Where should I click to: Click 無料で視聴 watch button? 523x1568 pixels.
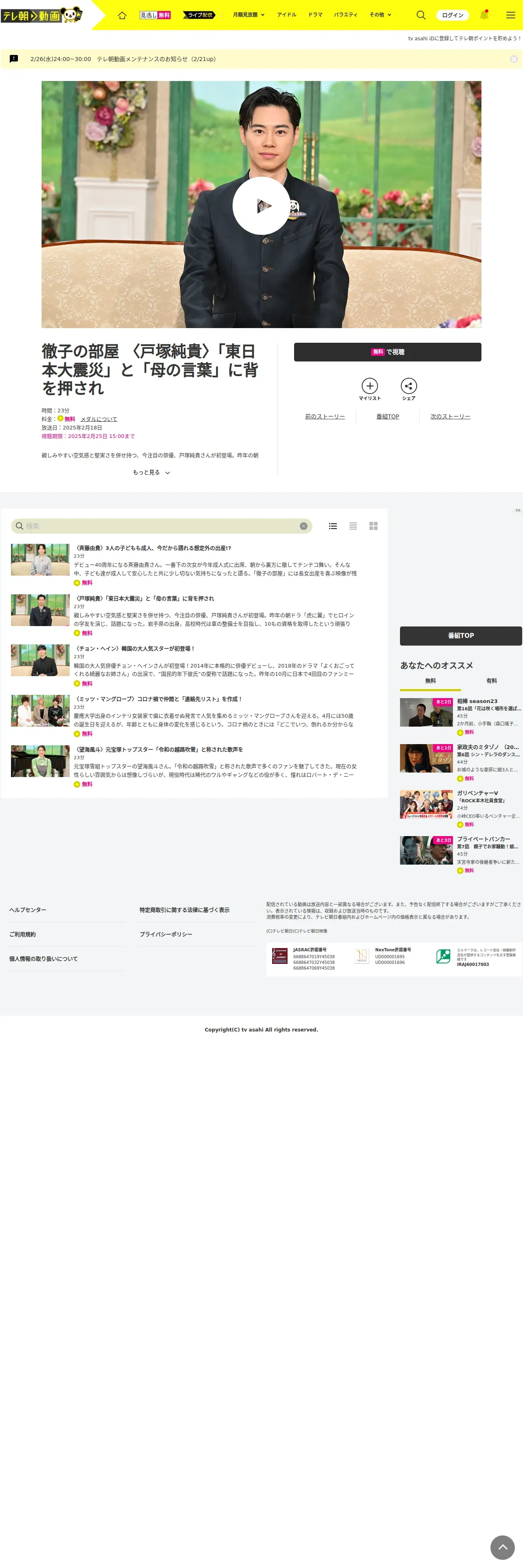click(387, 352)
